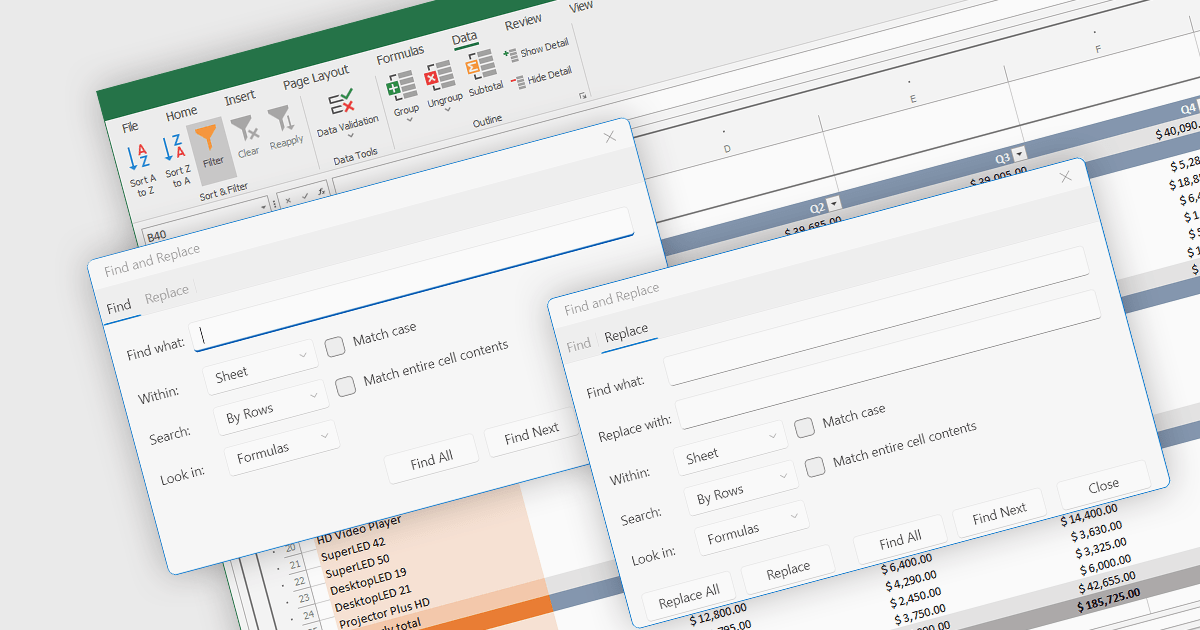
Task: Click the Clear filter icon
Action: pos(244,130)
